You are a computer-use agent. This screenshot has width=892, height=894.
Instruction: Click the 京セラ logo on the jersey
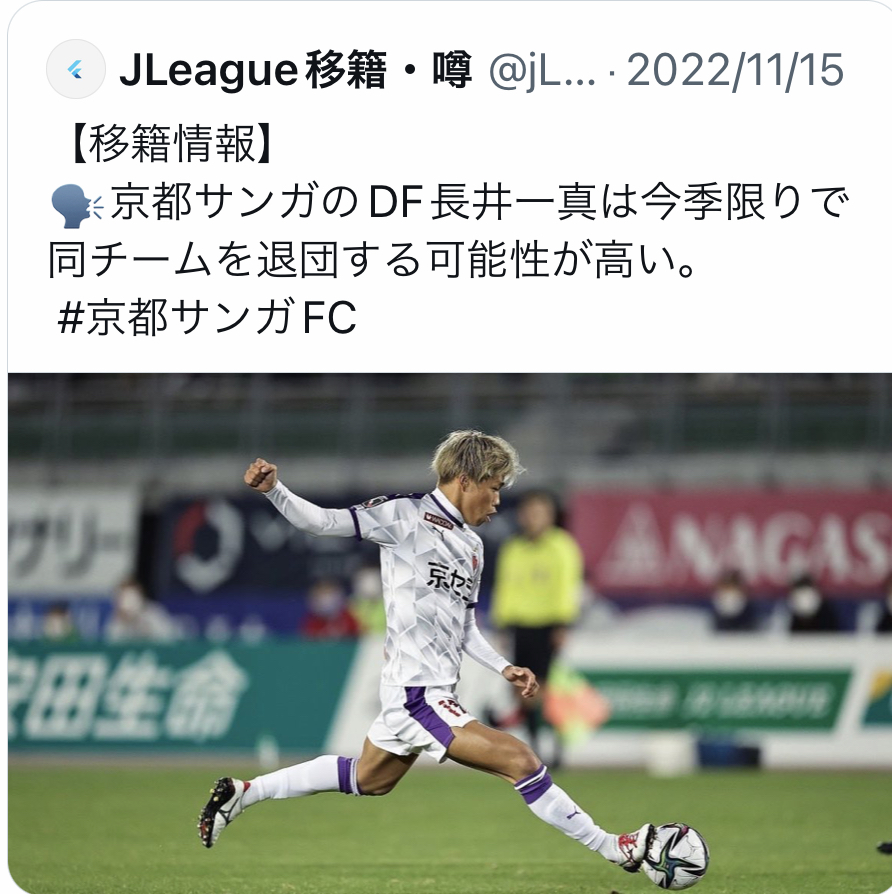click(x=452, y=580)
